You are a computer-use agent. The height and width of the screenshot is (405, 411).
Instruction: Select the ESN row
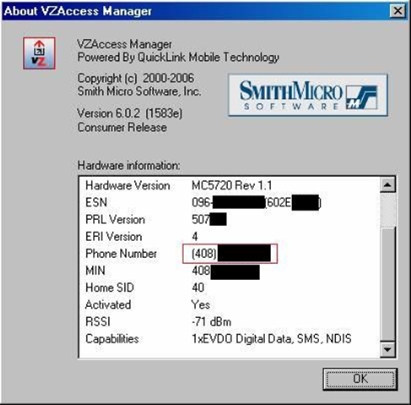[x=229, y=202]
